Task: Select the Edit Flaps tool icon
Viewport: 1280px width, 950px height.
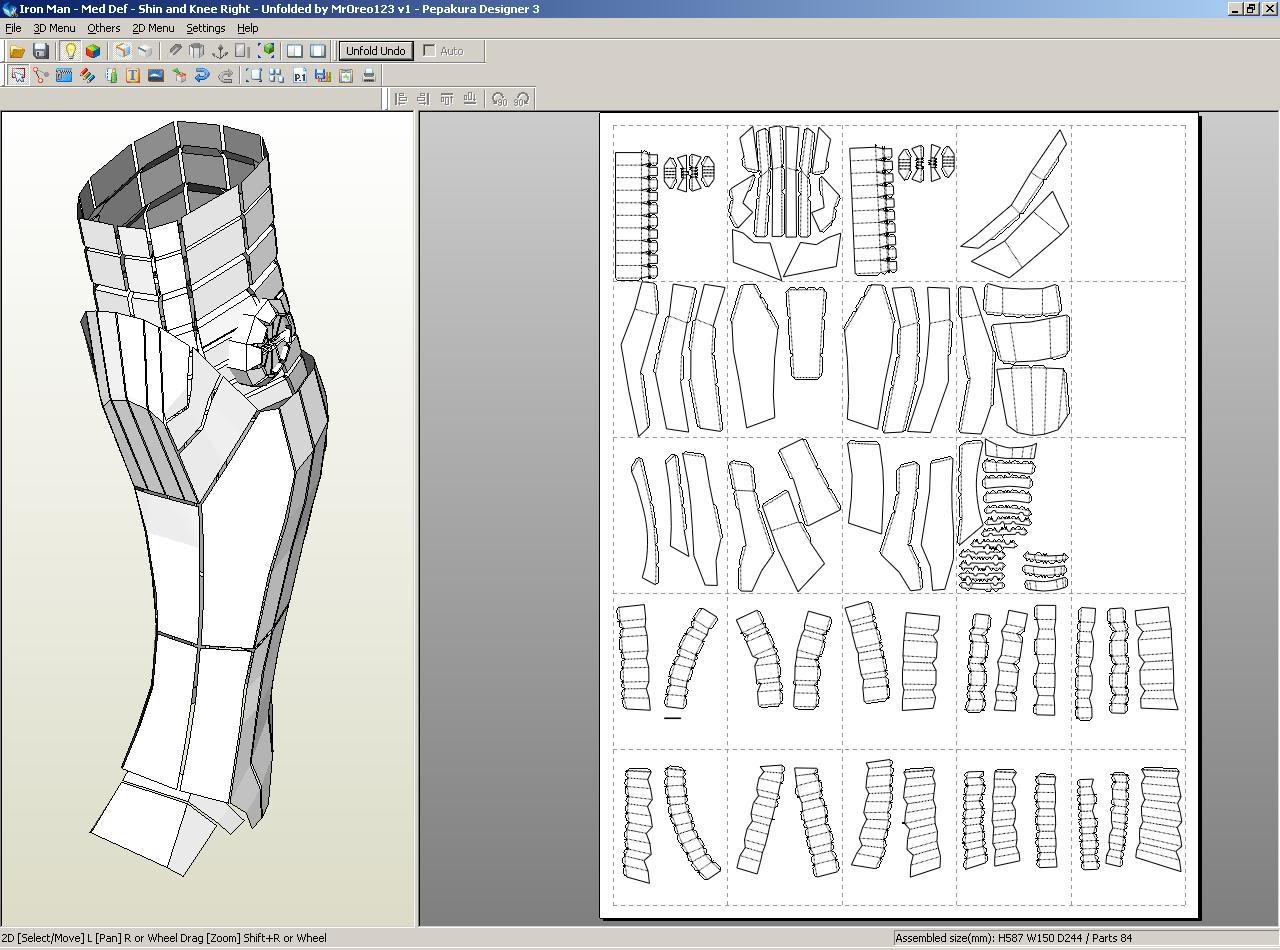Action: tap(64, 75)
